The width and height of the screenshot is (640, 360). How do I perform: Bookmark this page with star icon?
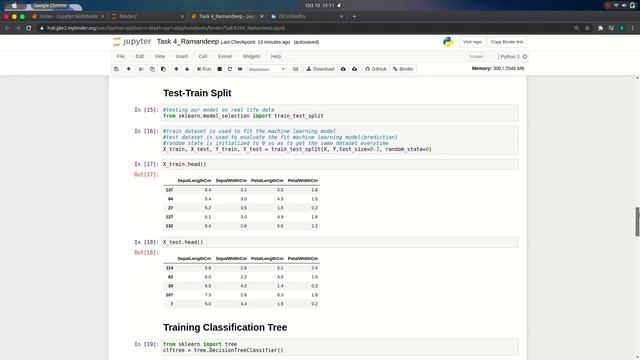point(587,28)
